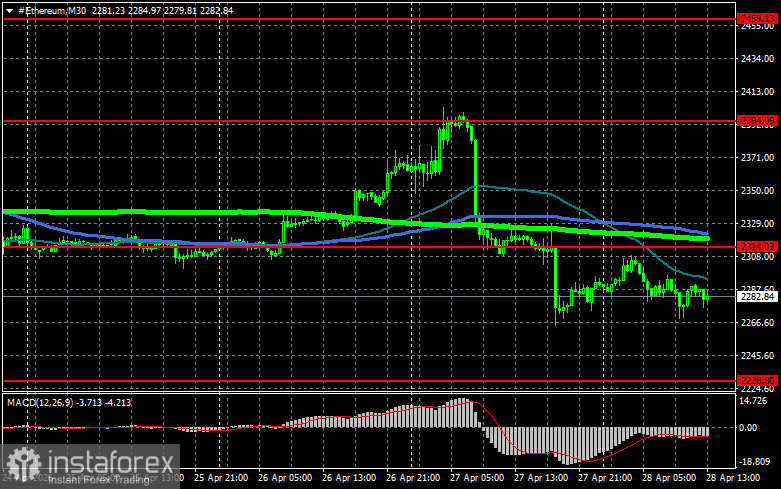Image resolution: width=781 pixels, height=489 pixels.
Task: Click the 2413.00 price scale label
Action: [x=757, y=92]
